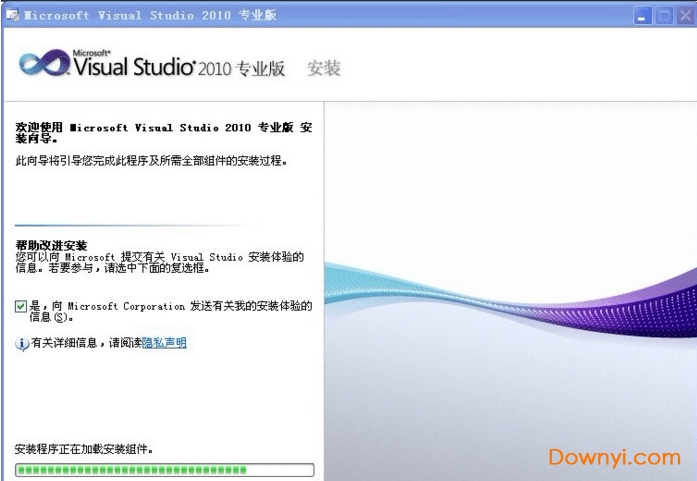Click the "帮助改进安装" section heading

51,245
